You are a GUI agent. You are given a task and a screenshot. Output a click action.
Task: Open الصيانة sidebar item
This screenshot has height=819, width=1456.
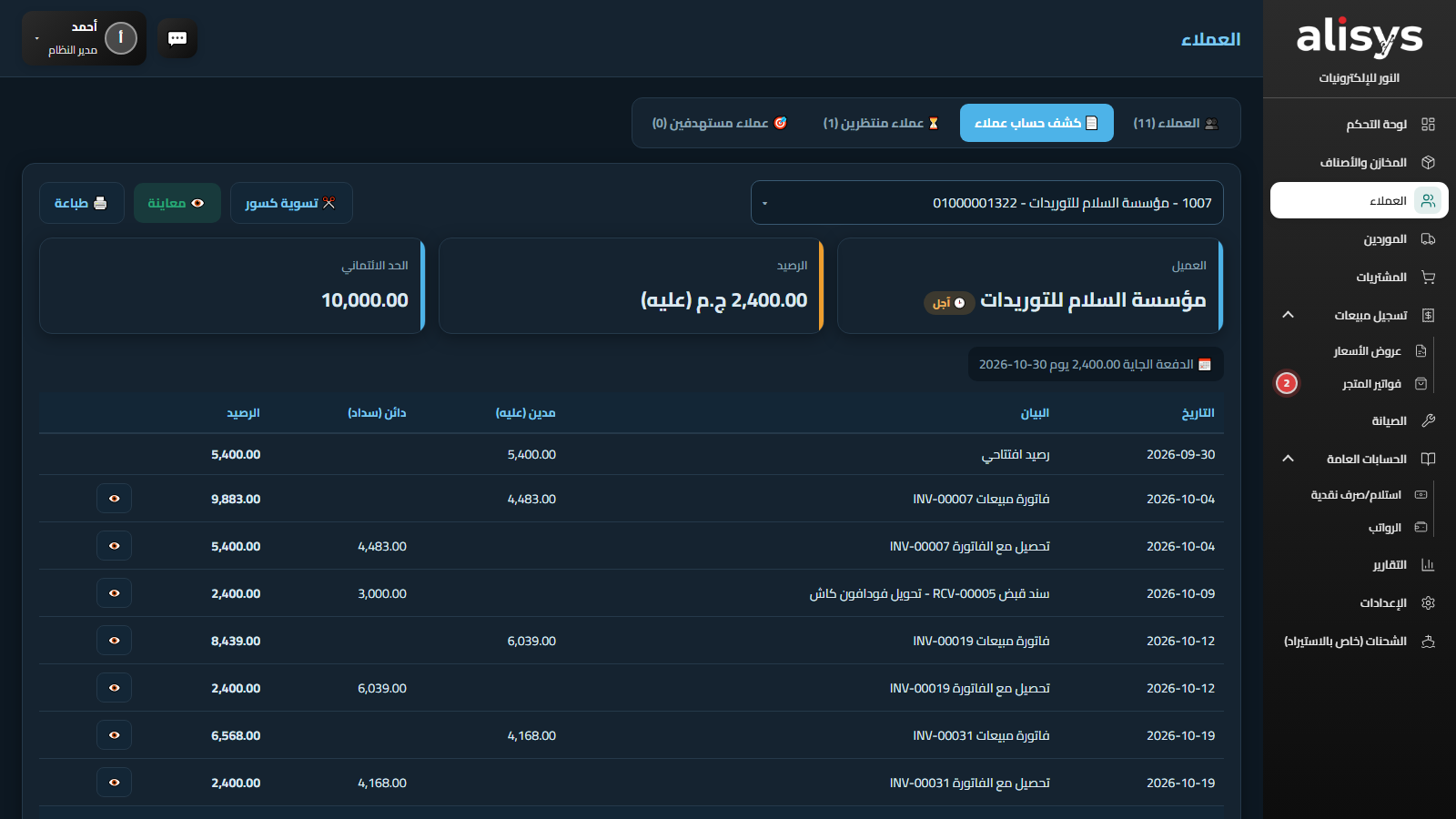[x=1359, y=420]
